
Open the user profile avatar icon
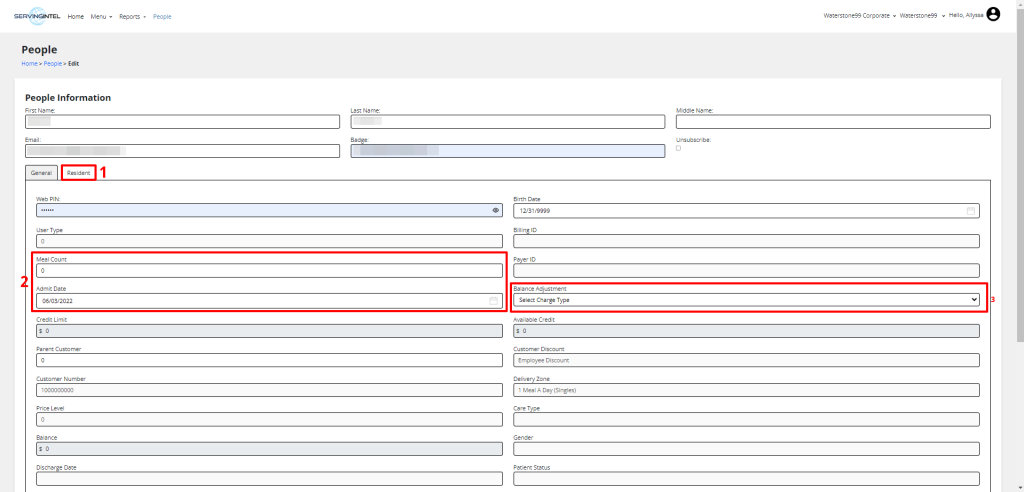point(993,15)
